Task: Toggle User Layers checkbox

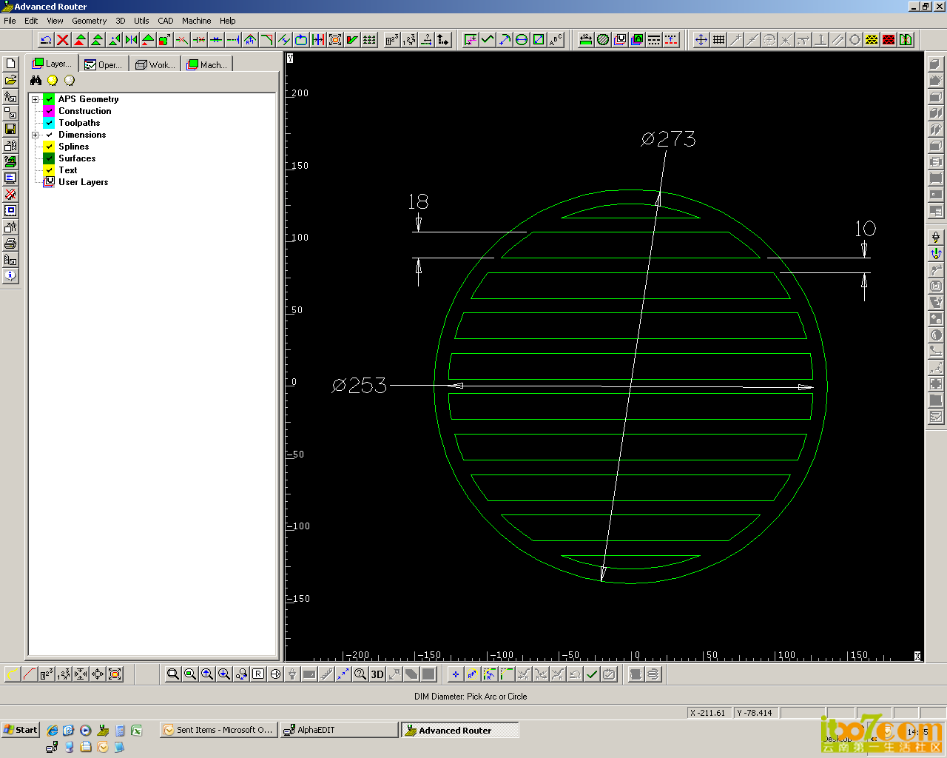Action: tap(49, 182)
